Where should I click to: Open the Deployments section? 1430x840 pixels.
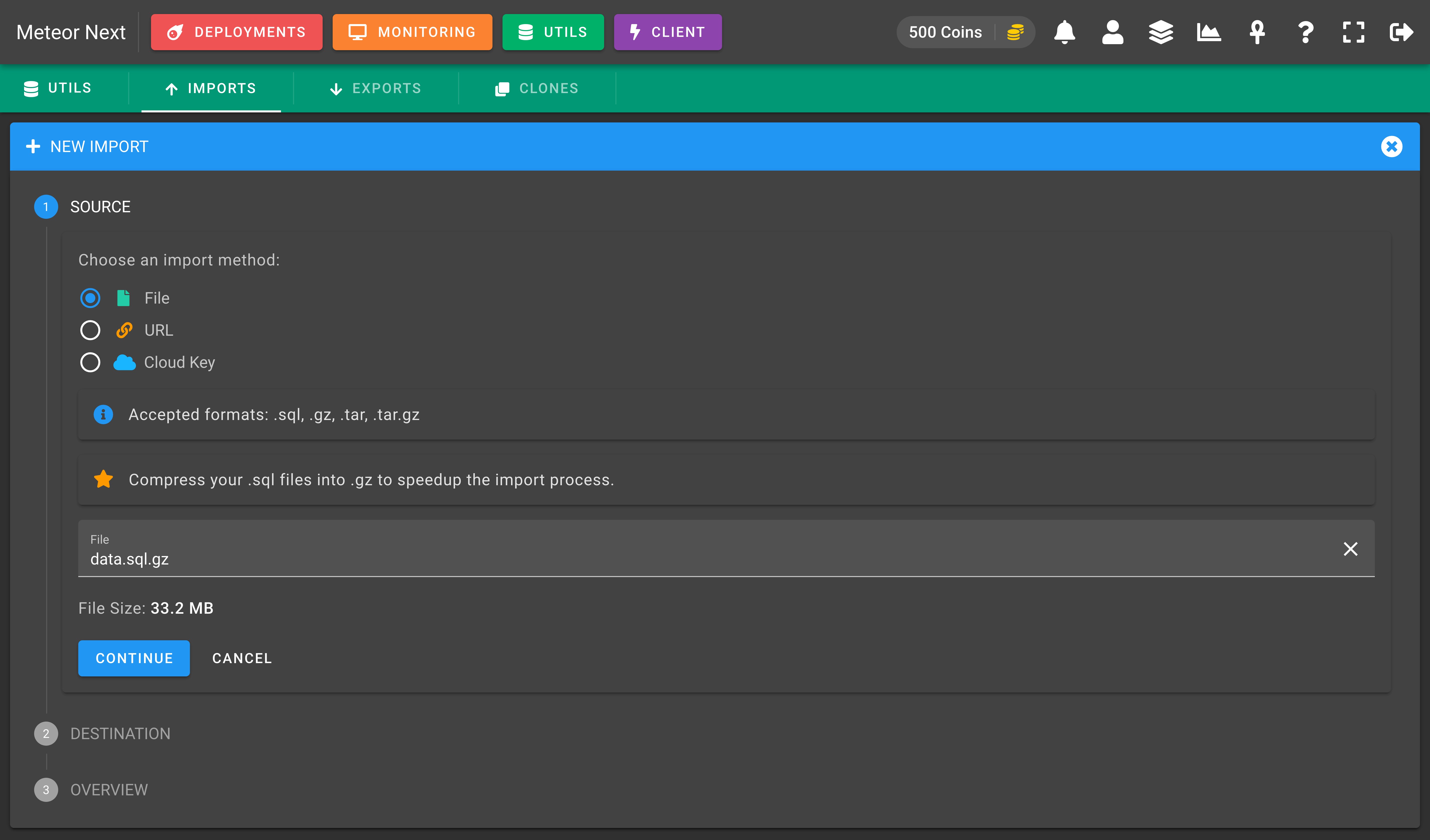237,32
